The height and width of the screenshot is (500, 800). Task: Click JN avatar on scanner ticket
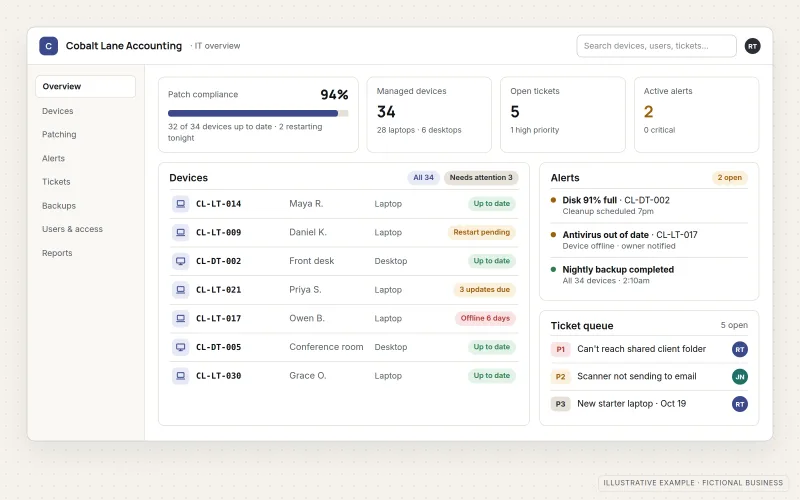tap(740, 377)
